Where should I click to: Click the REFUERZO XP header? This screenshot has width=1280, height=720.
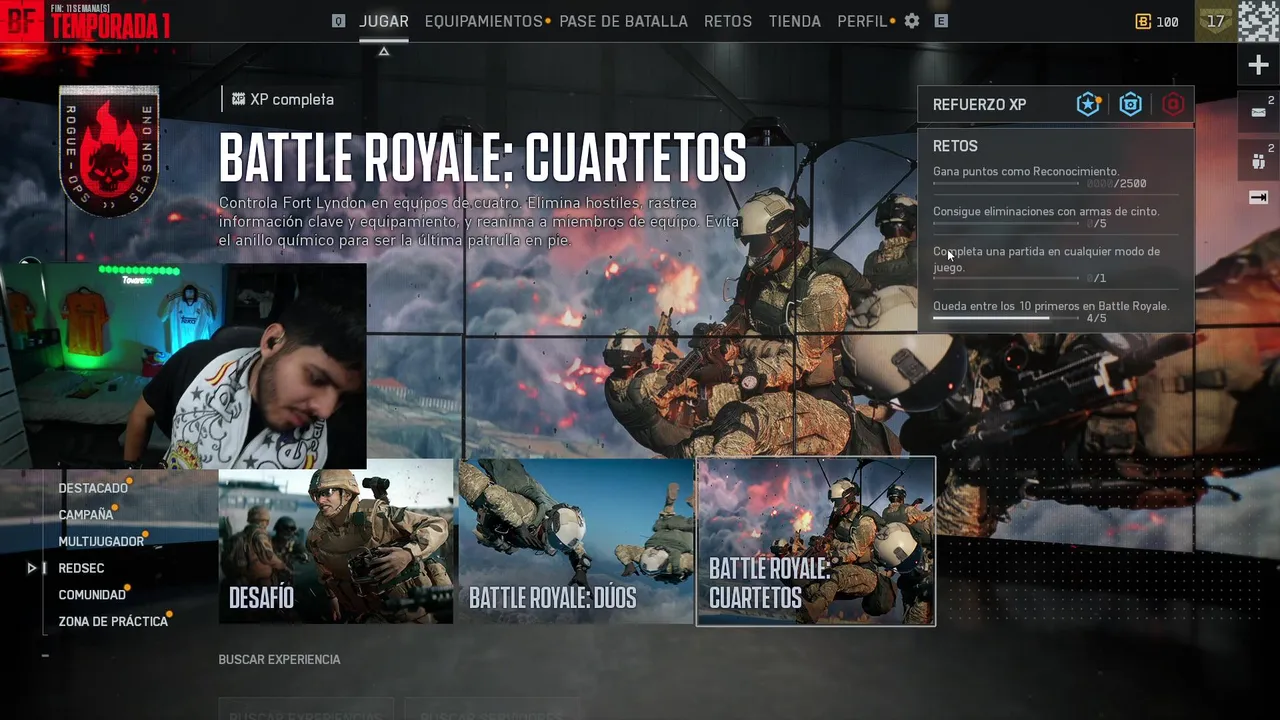pyautogui.click(x=979, y=104)
